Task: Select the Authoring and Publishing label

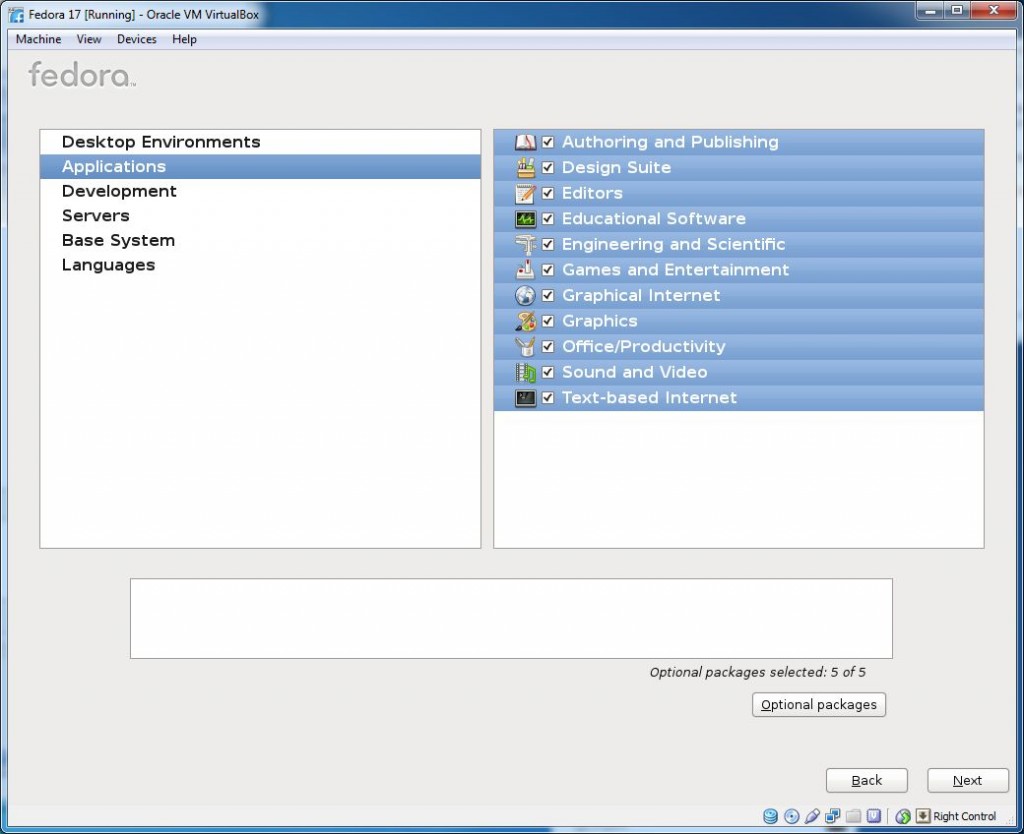Action: [670, 142]
